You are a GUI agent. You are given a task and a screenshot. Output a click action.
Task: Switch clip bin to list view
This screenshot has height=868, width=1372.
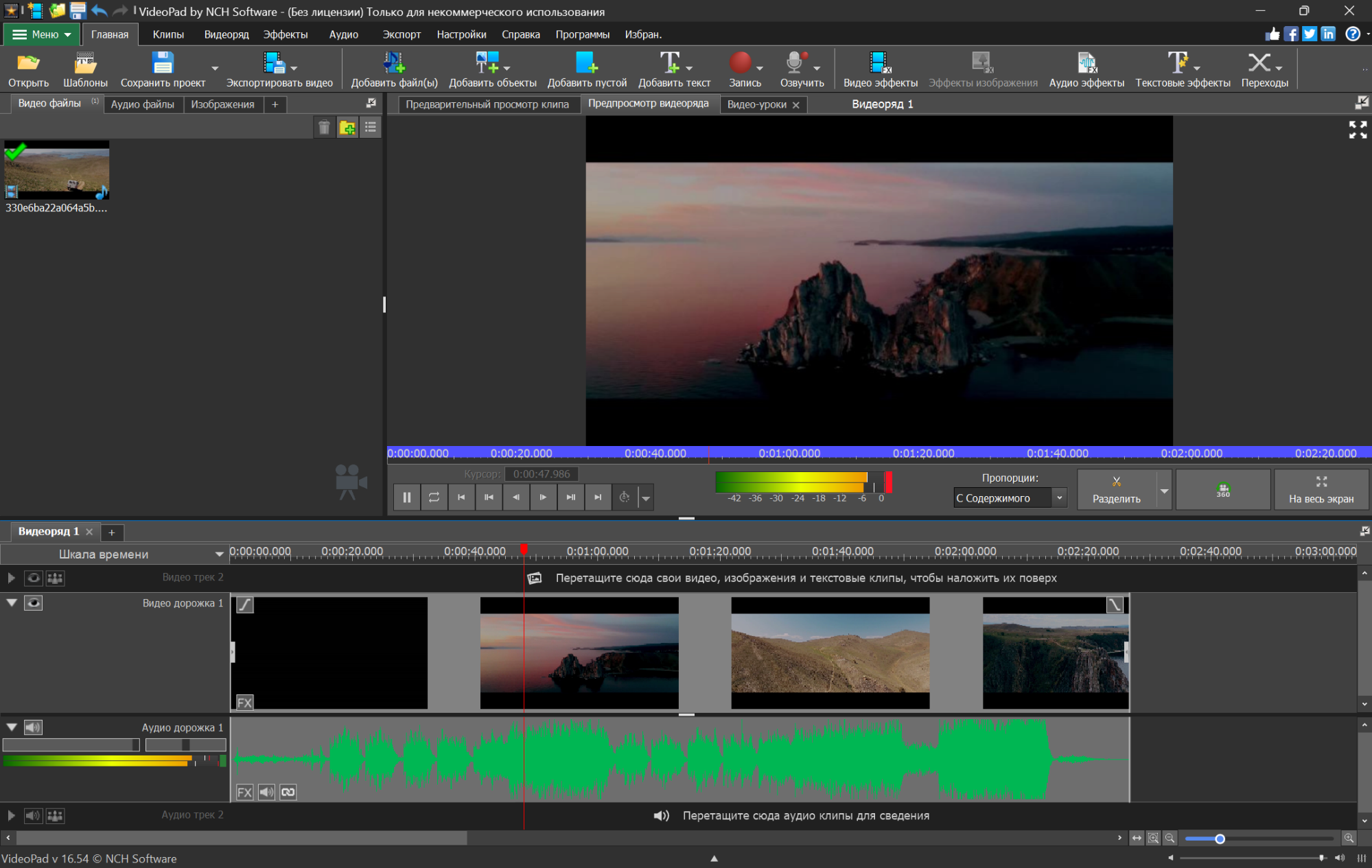point(371,128)
